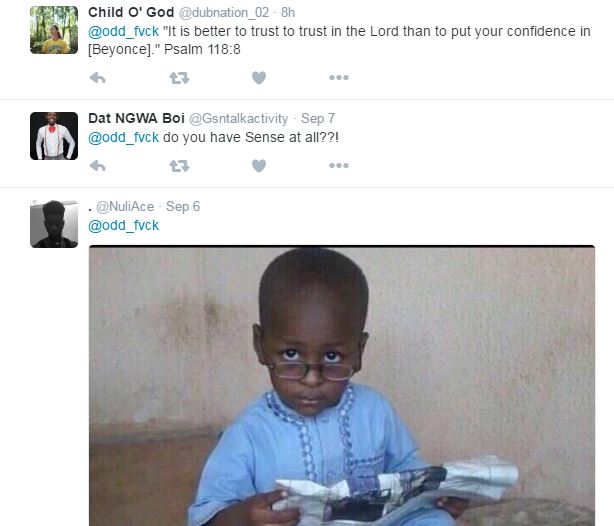The width and height of the screenshot is (614, 526).
Task: Open more options on Child O' God's tweet
Action: pos(339,78)
